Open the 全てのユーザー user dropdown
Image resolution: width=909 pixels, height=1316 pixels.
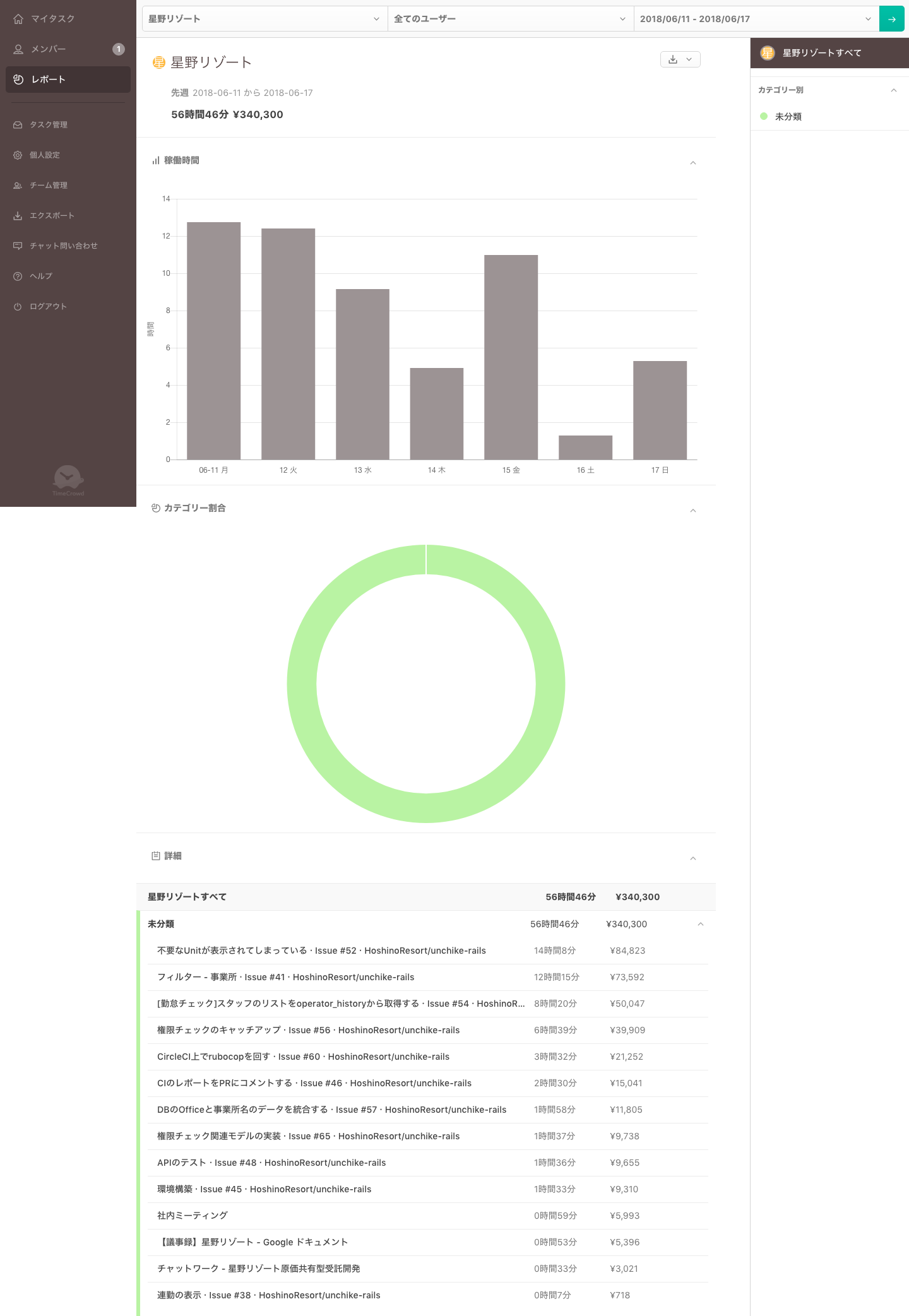511,19
